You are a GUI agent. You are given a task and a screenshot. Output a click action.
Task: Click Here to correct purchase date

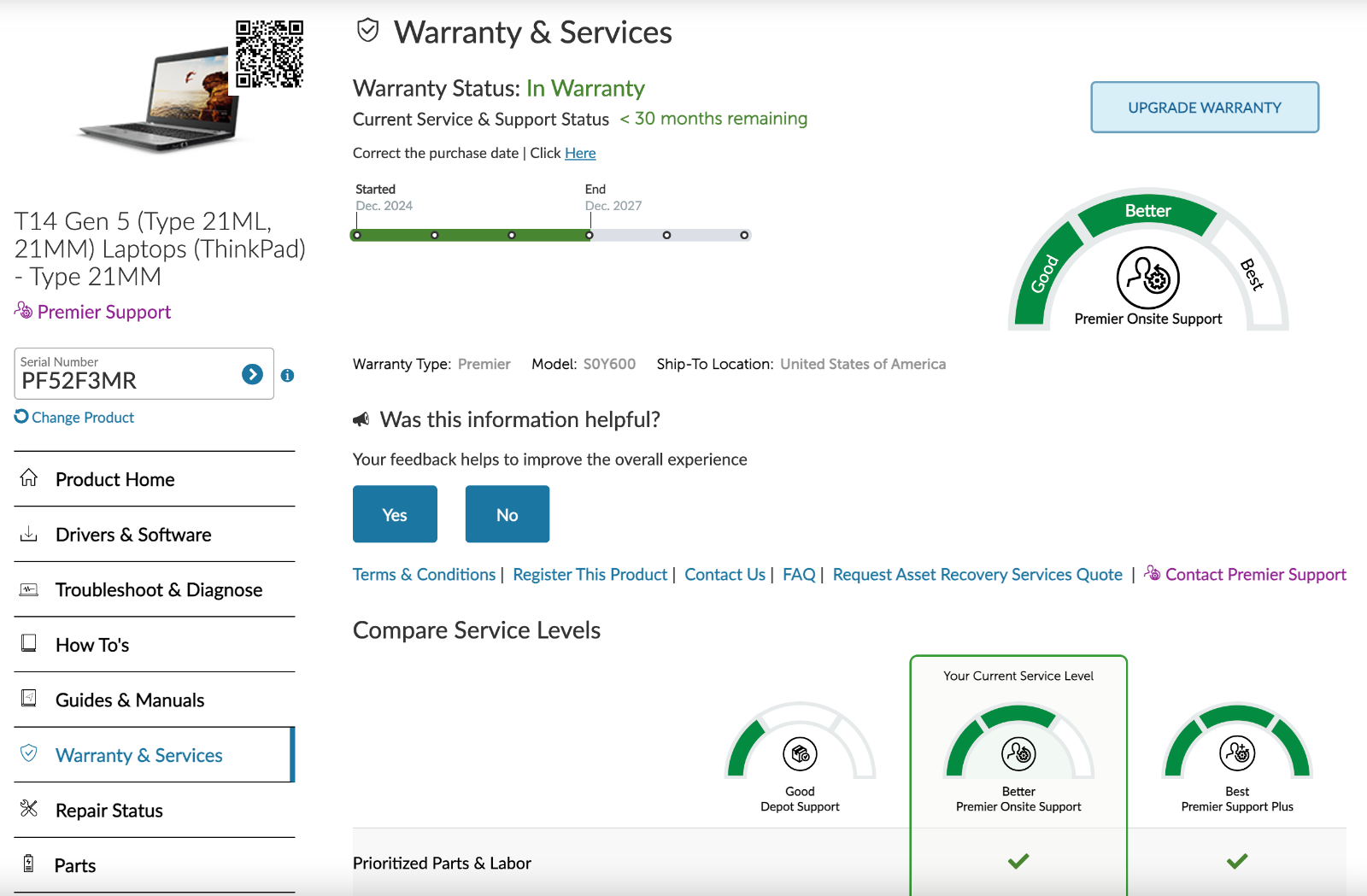click(580, 153)
